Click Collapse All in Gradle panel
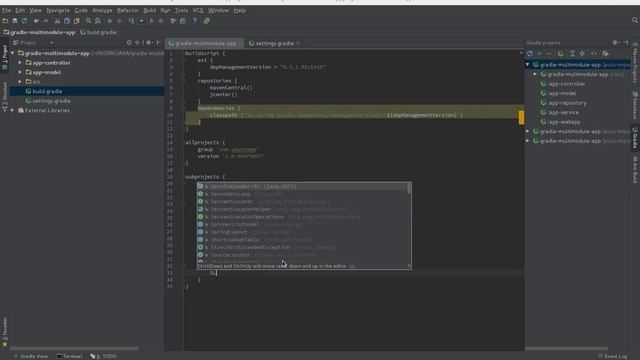Viewport: 640px width, 360px height. 582,53
